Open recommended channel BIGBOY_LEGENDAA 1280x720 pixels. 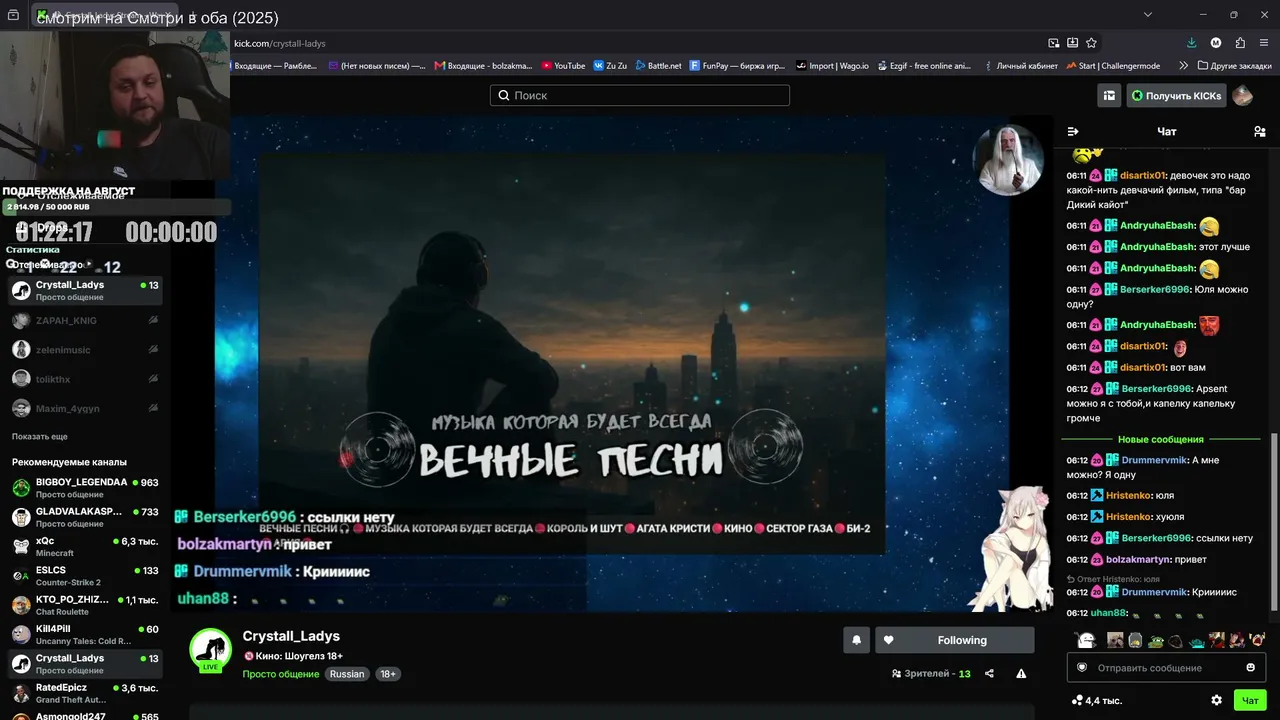[x=85, y=488]
